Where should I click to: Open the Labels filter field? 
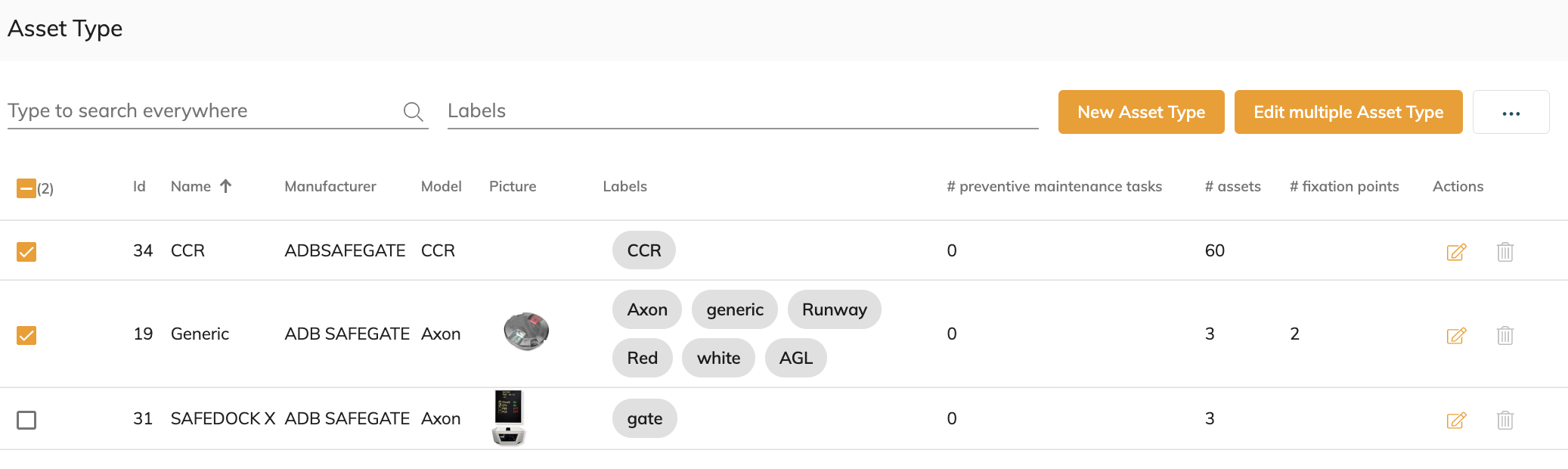point(742,111)
